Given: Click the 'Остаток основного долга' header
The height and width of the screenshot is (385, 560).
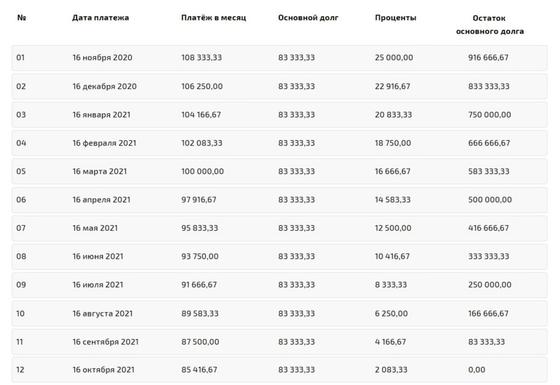Looking at the screenshot, I should click(490, 24).
